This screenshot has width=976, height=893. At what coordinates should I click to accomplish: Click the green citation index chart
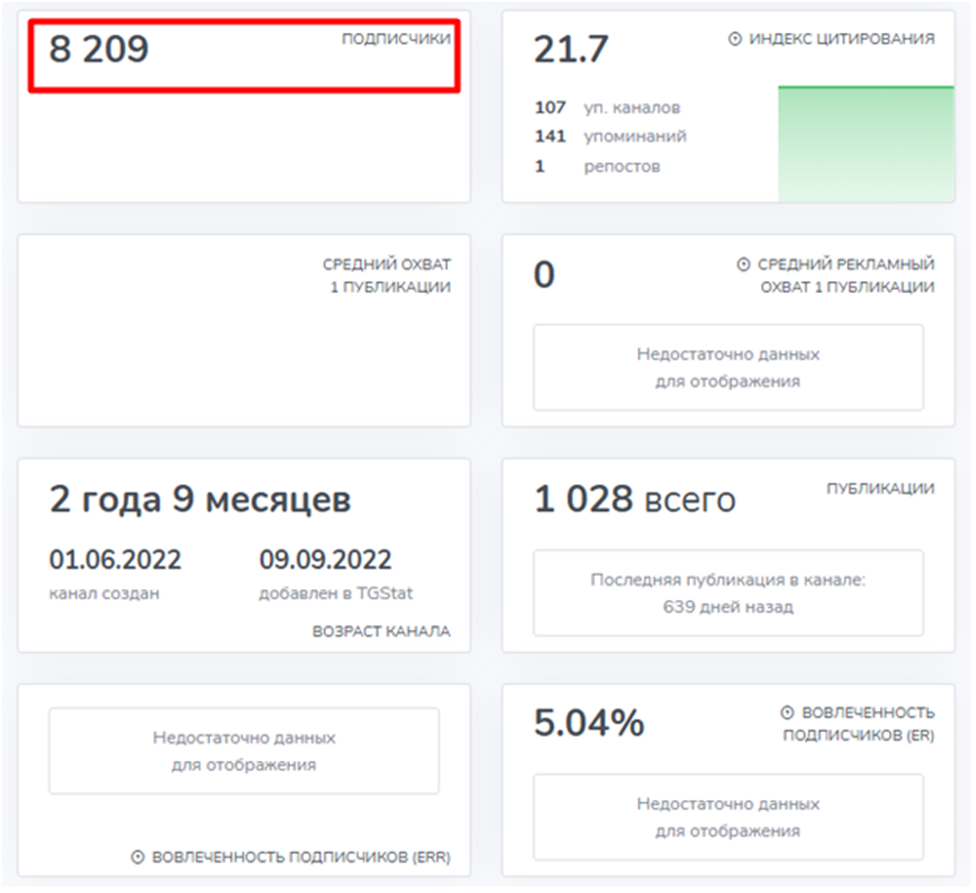(865, 144)
